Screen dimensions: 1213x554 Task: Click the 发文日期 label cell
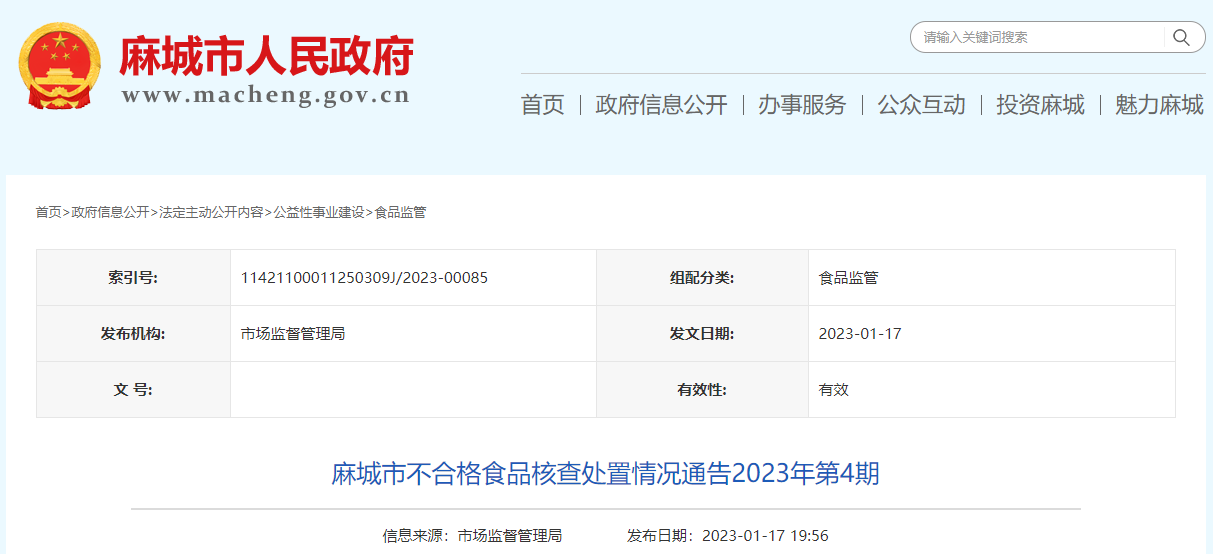click(702, 333)
